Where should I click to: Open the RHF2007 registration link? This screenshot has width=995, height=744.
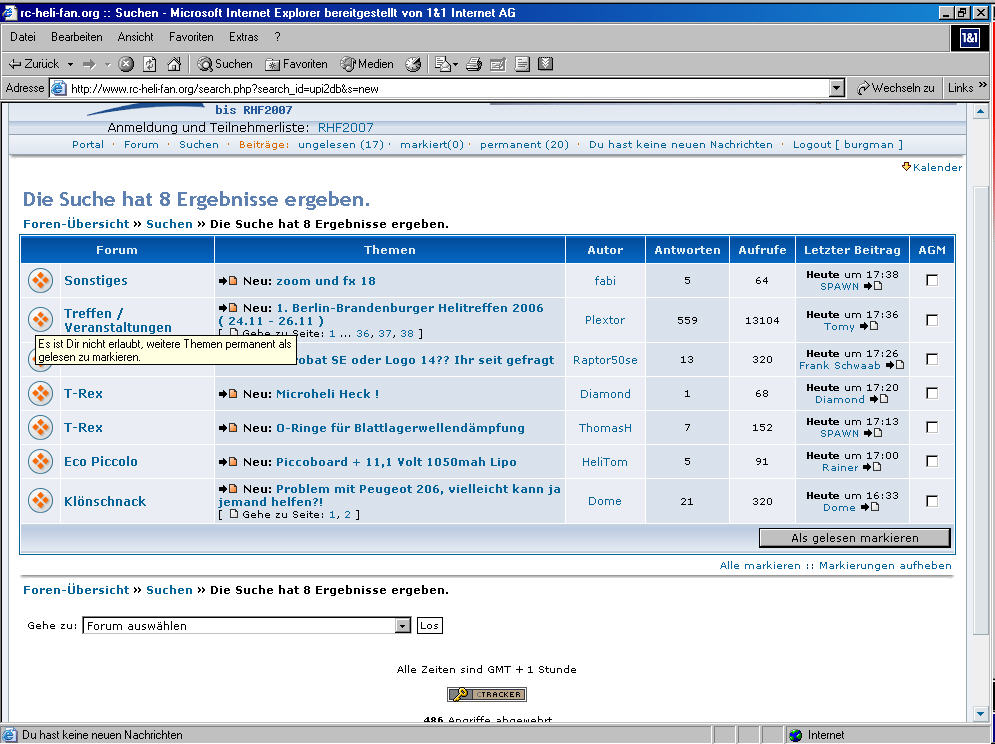345,127
